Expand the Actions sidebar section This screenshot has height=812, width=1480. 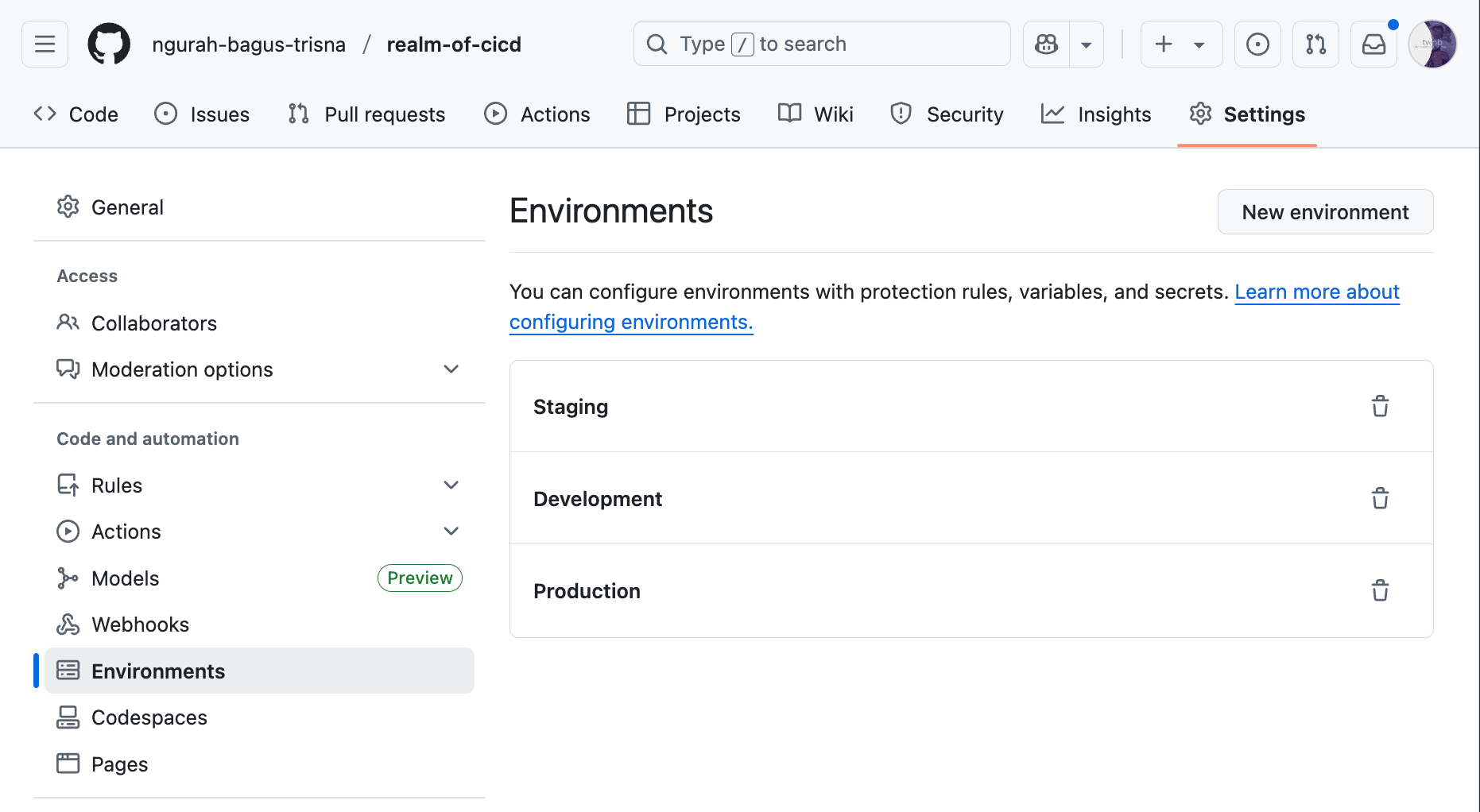tap(451, 532)
